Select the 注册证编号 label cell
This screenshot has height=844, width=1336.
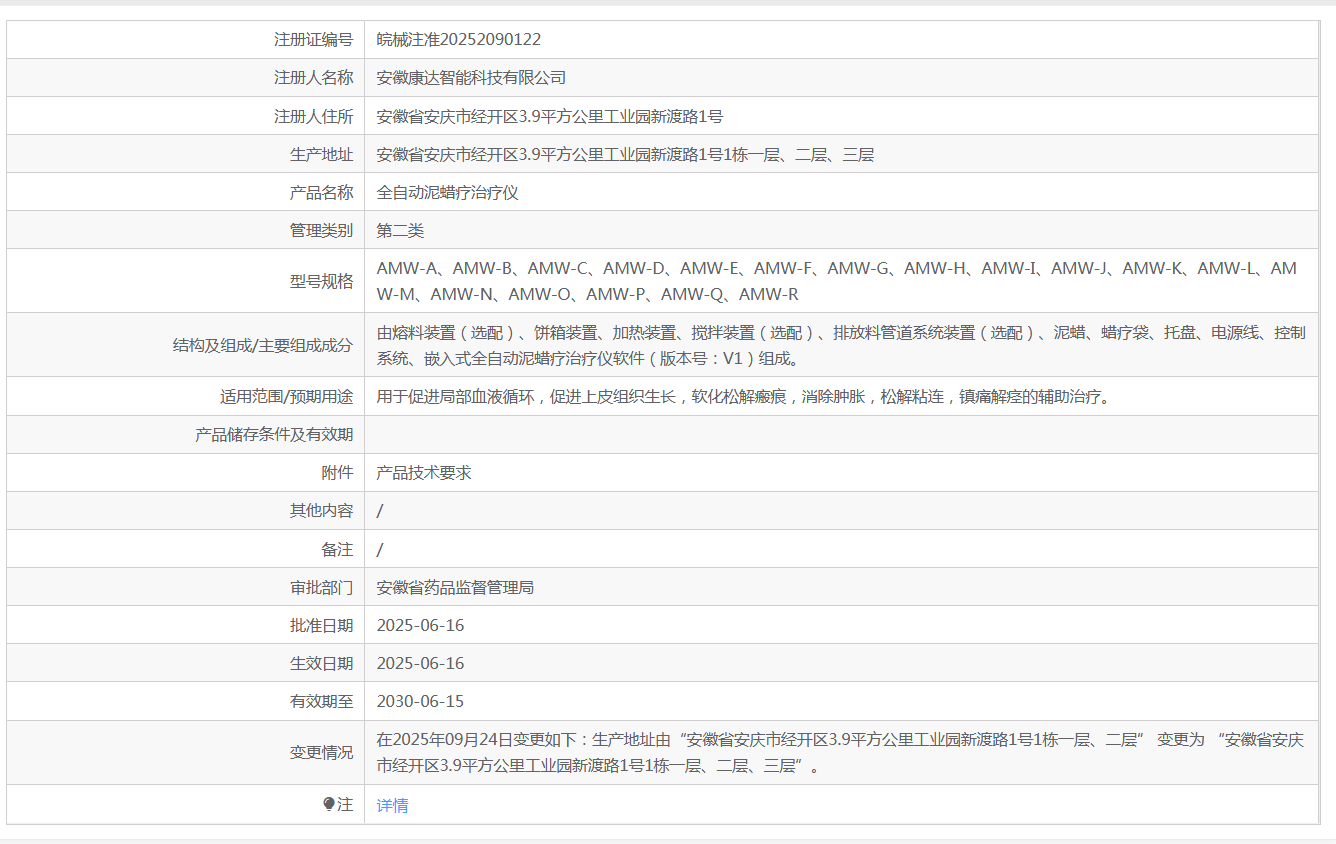point(314,40)
